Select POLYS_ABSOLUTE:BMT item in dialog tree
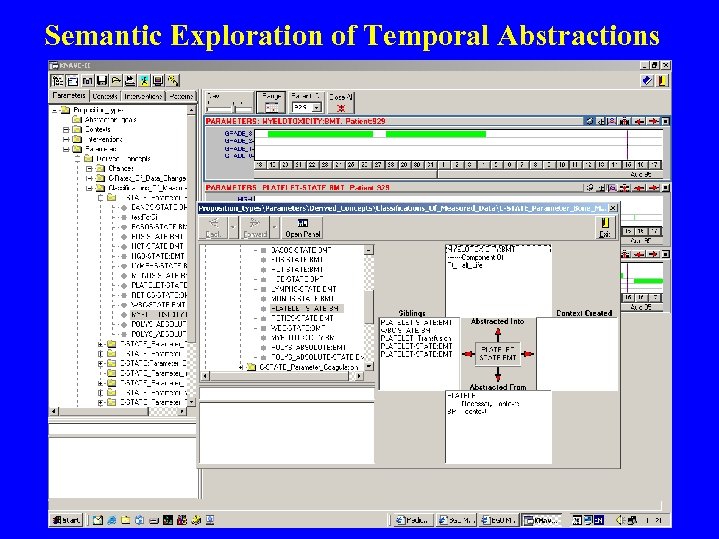The image size is (719, 539). pos(308,347)
